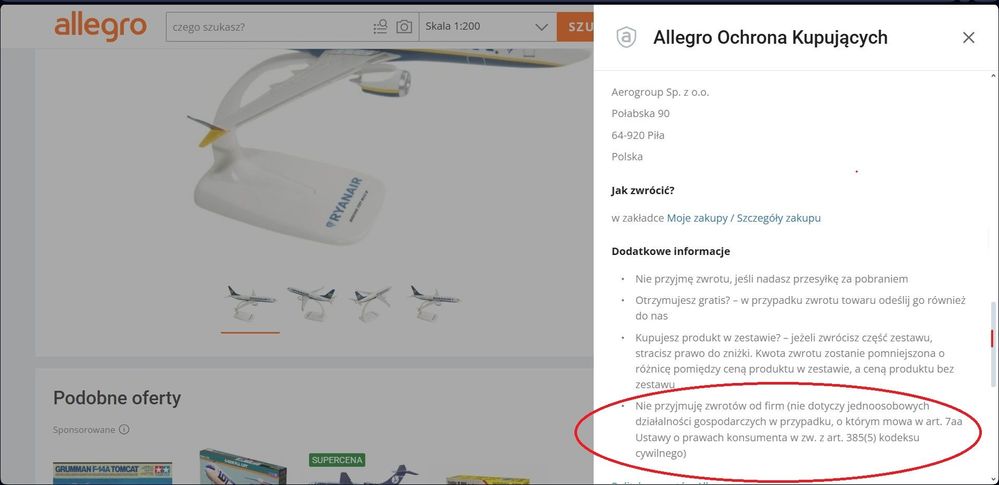Screen dimensions: 999x485
Task: Focus the 'czego szukasz?' search field
Action: (x=268, y=27)
